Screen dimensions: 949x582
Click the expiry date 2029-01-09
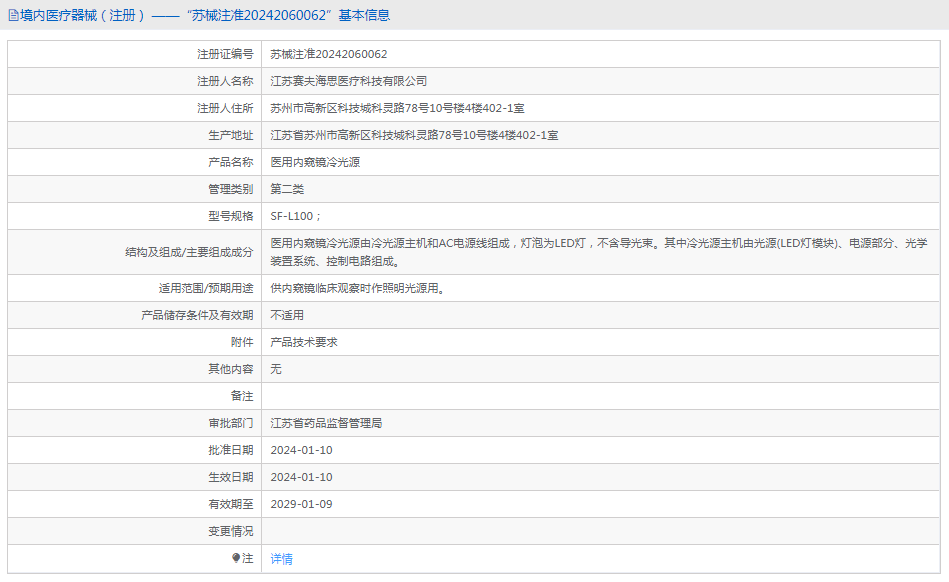301,504
